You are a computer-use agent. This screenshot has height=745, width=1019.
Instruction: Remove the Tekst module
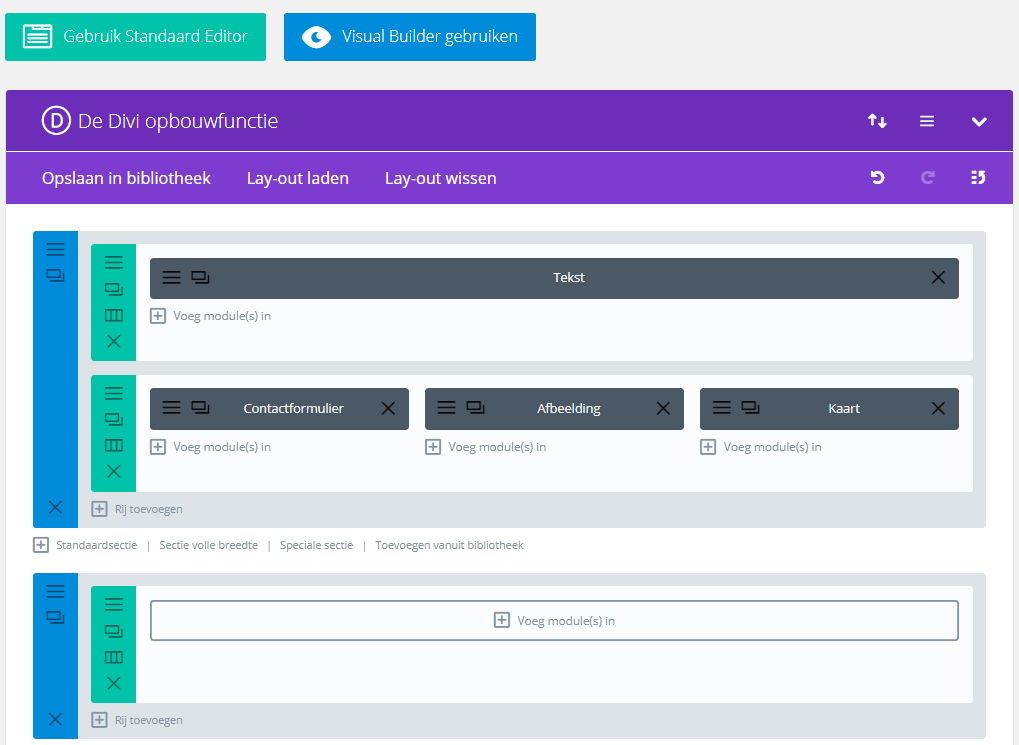click(938, 277)
